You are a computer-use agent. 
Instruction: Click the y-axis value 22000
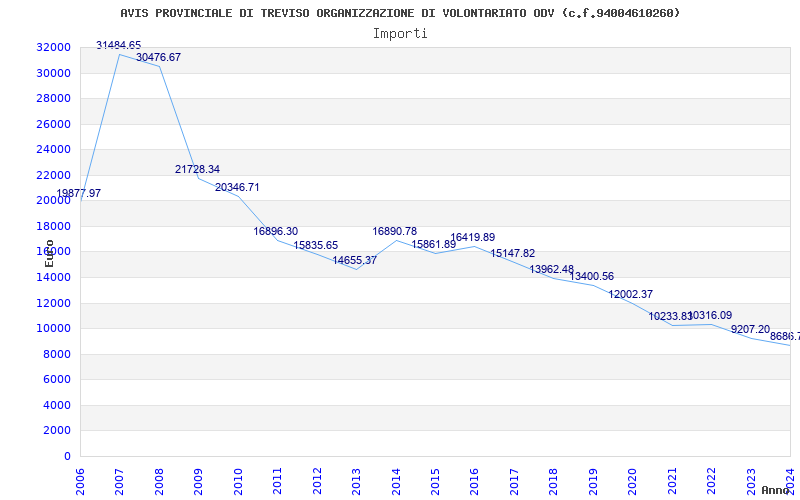click(54, 175)
